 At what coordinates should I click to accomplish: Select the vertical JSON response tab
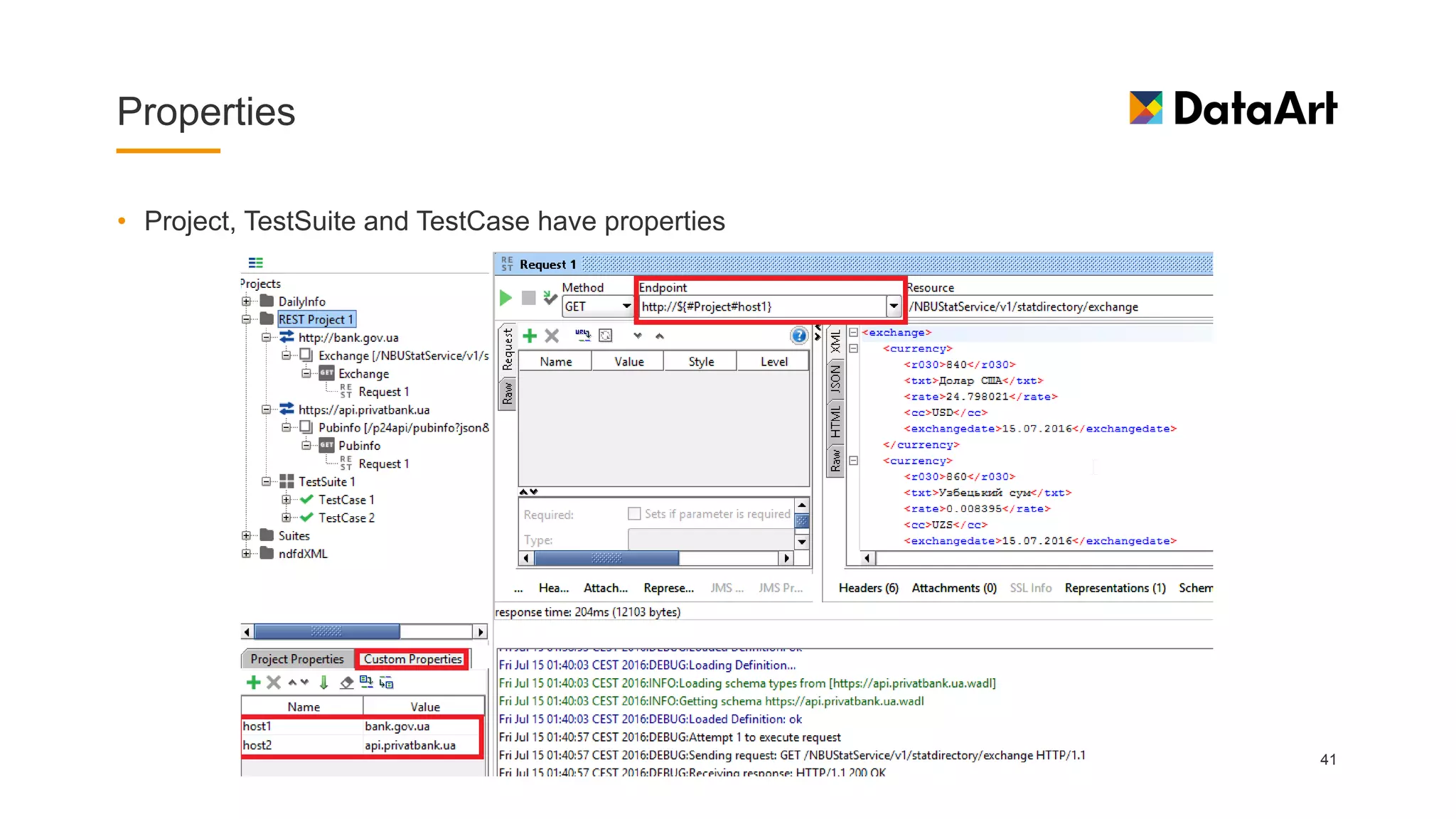pyautogui.click(x=835, y=379)
